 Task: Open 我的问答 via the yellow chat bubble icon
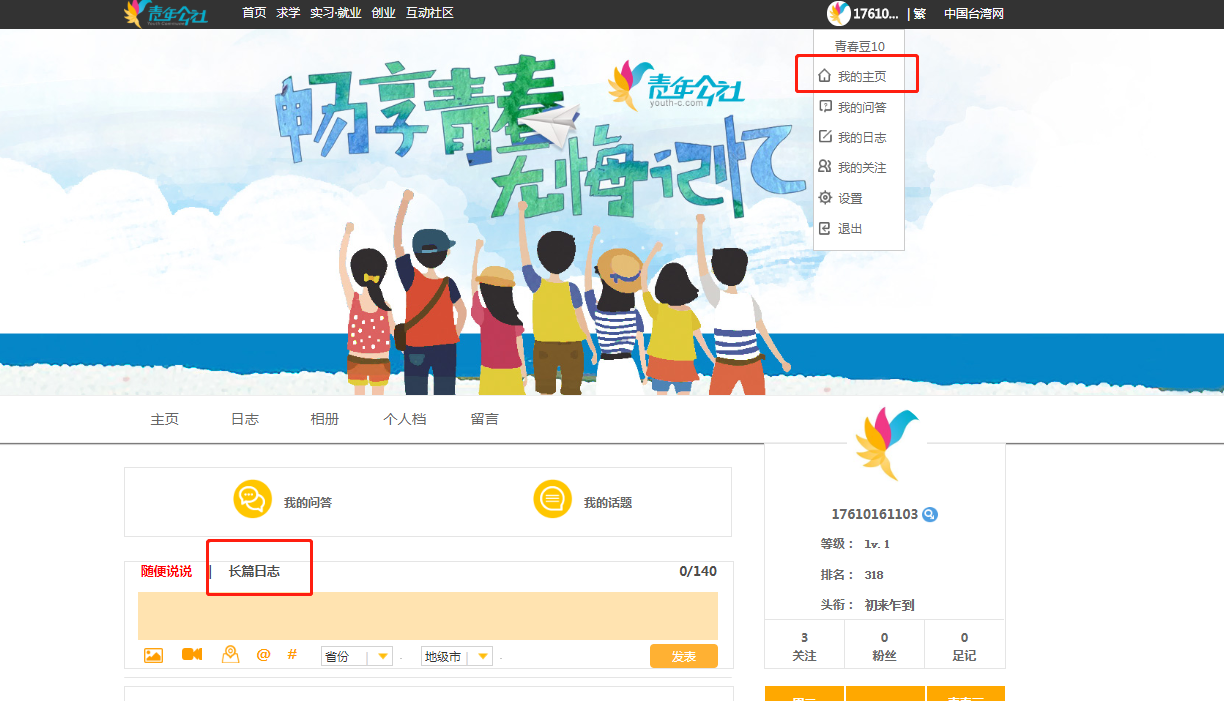[x=253, y=499]
